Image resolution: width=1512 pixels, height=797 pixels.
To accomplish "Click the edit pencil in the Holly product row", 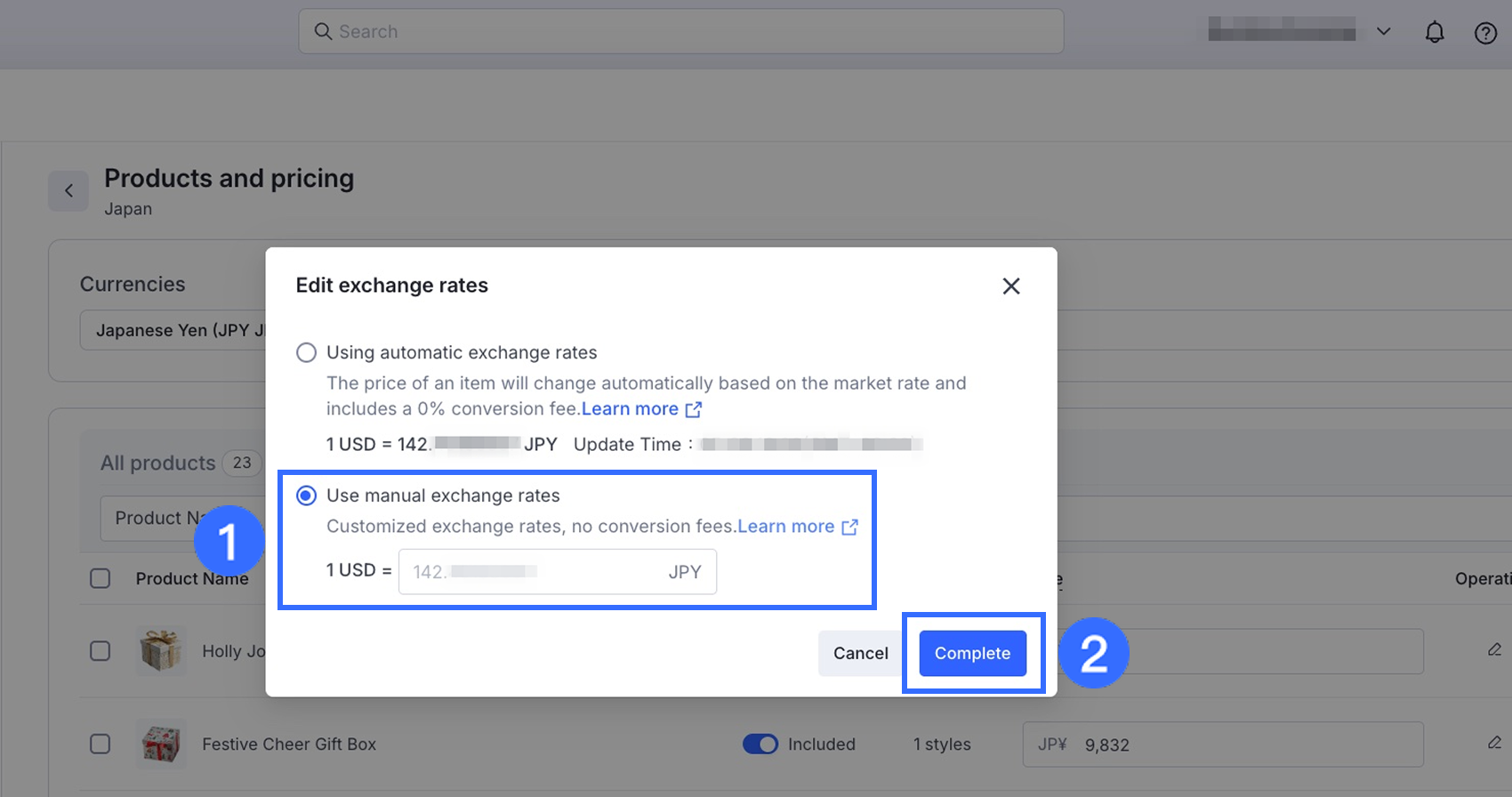I will [1494, 650].
